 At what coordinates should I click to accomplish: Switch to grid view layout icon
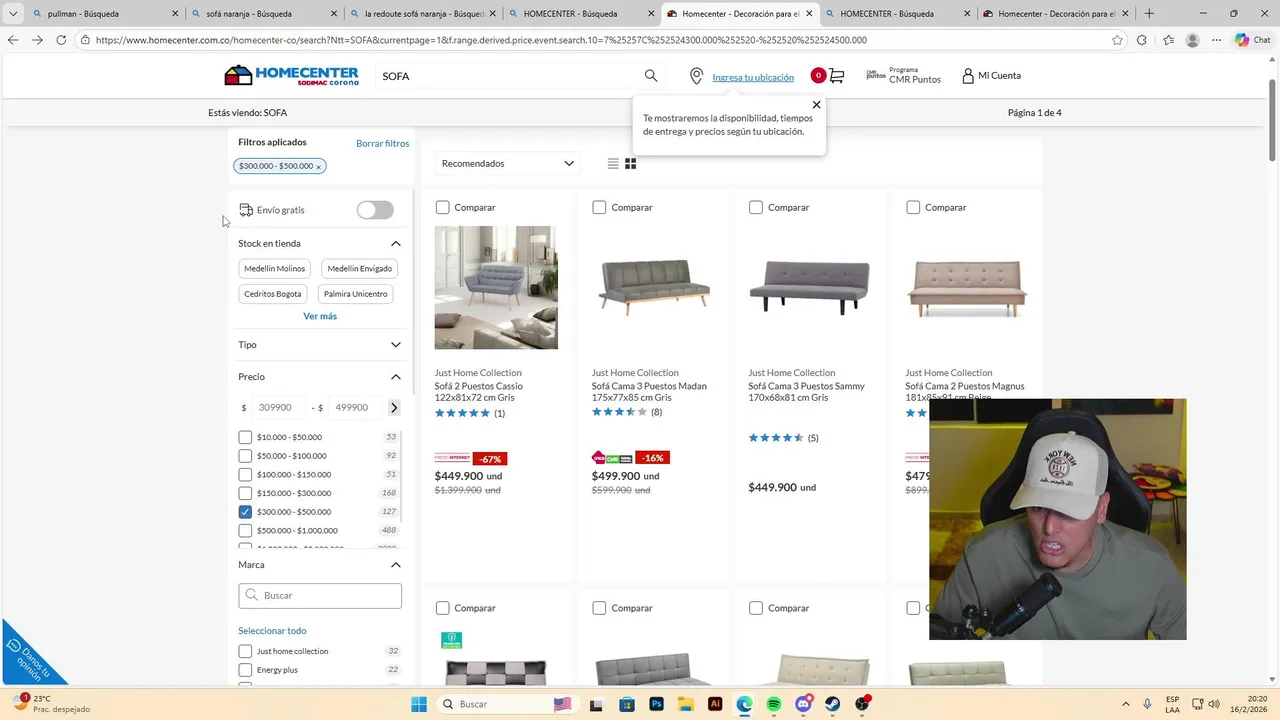(x=631, y=164)
